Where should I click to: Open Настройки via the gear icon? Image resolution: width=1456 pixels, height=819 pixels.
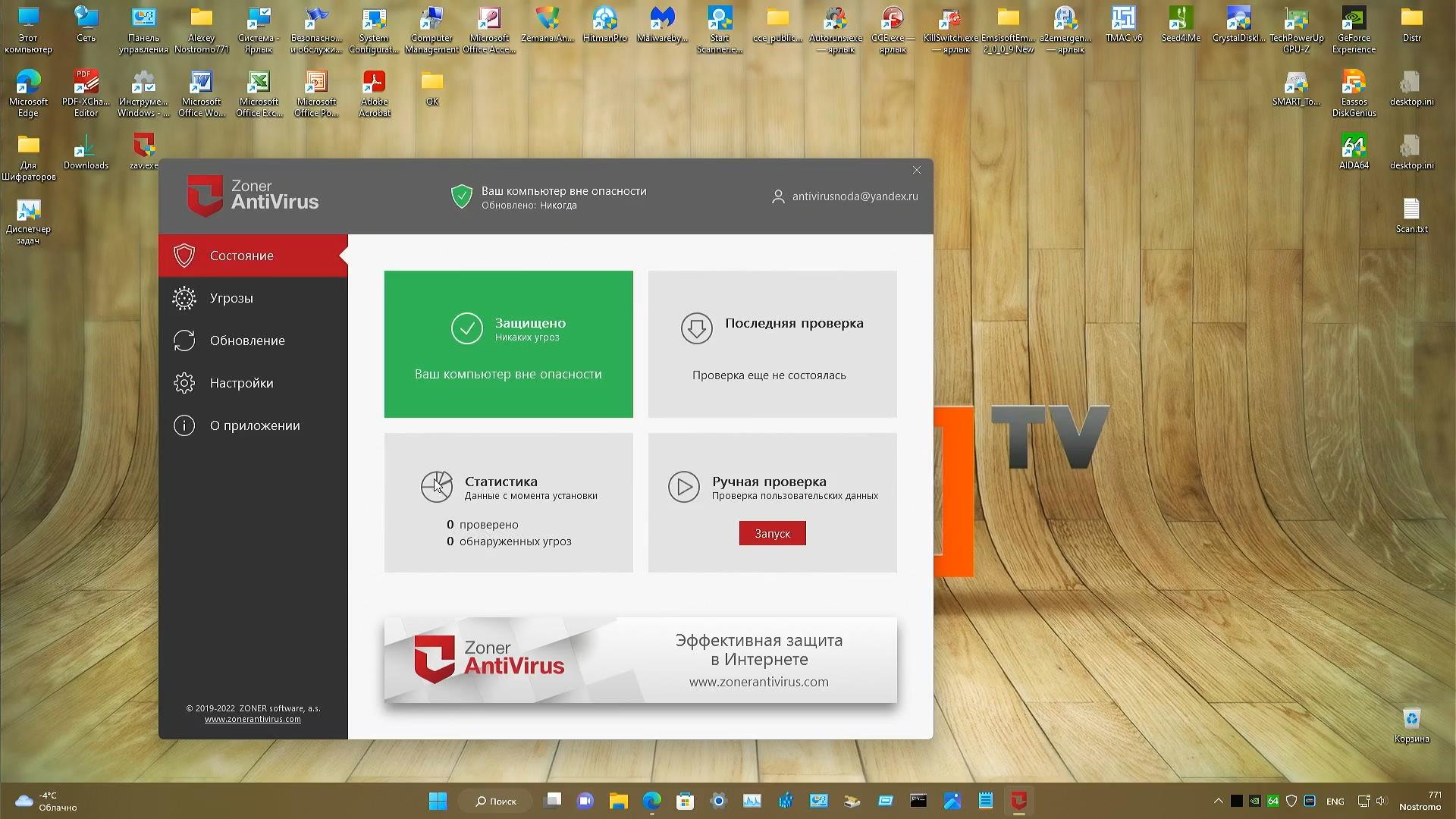(184, 383)
